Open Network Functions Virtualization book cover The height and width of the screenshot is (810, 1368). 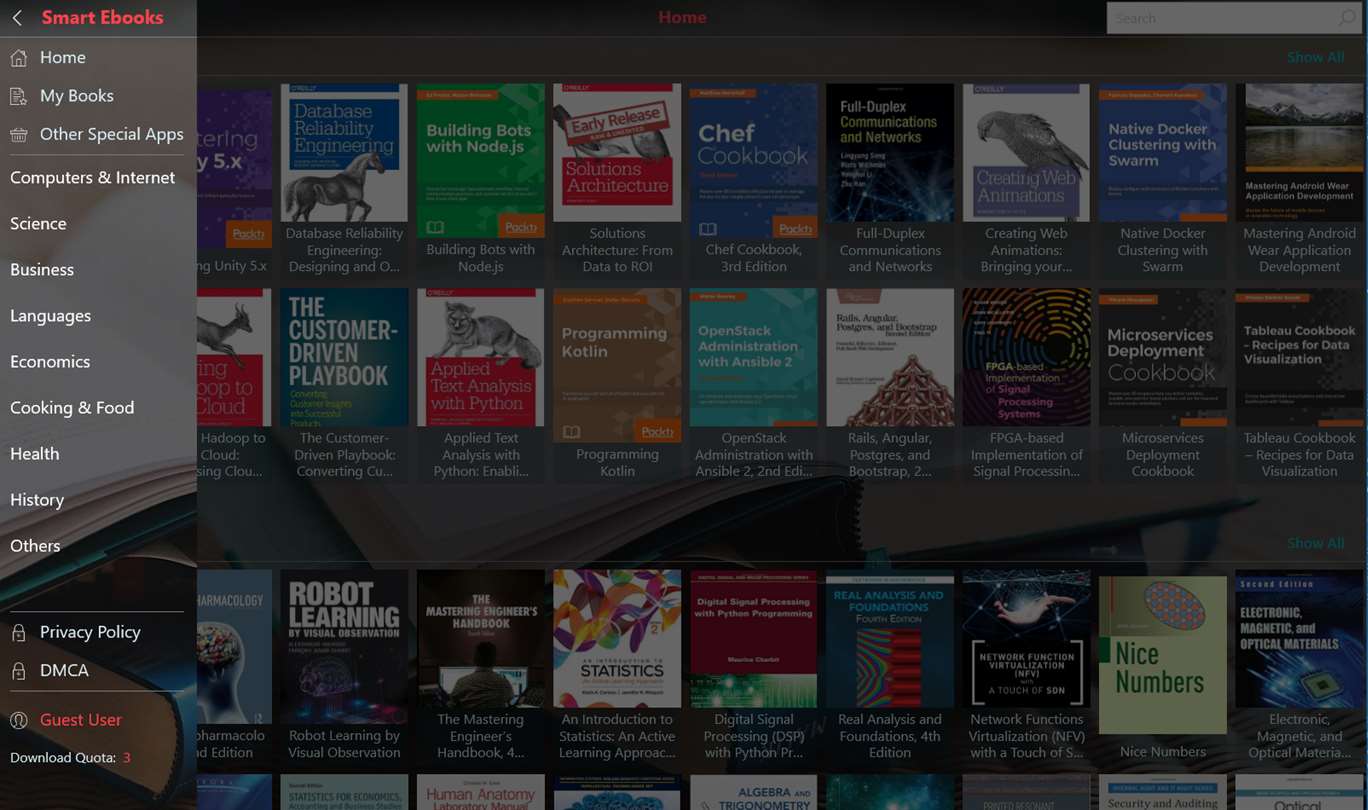click(x=1026, y=639)
